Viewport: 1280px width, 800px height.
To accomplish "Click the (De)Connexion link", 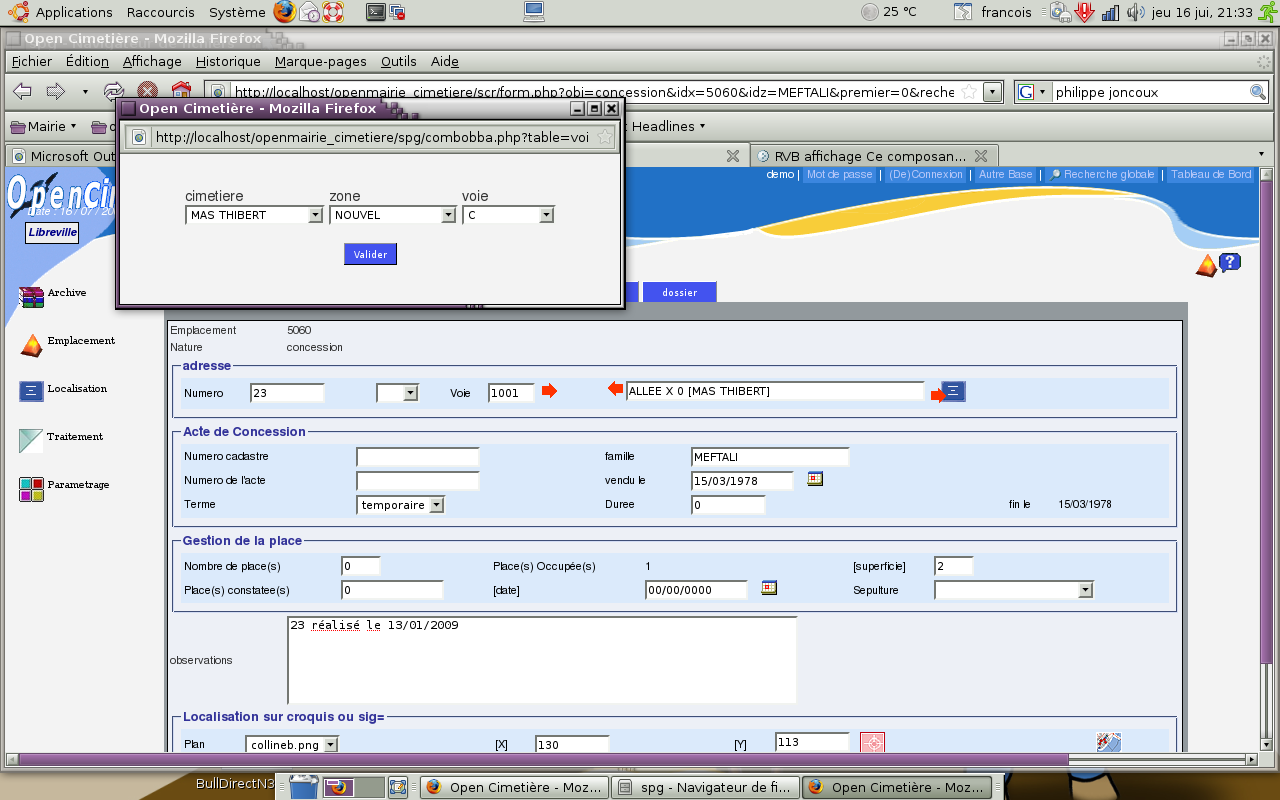I will [x=926, y=175].
